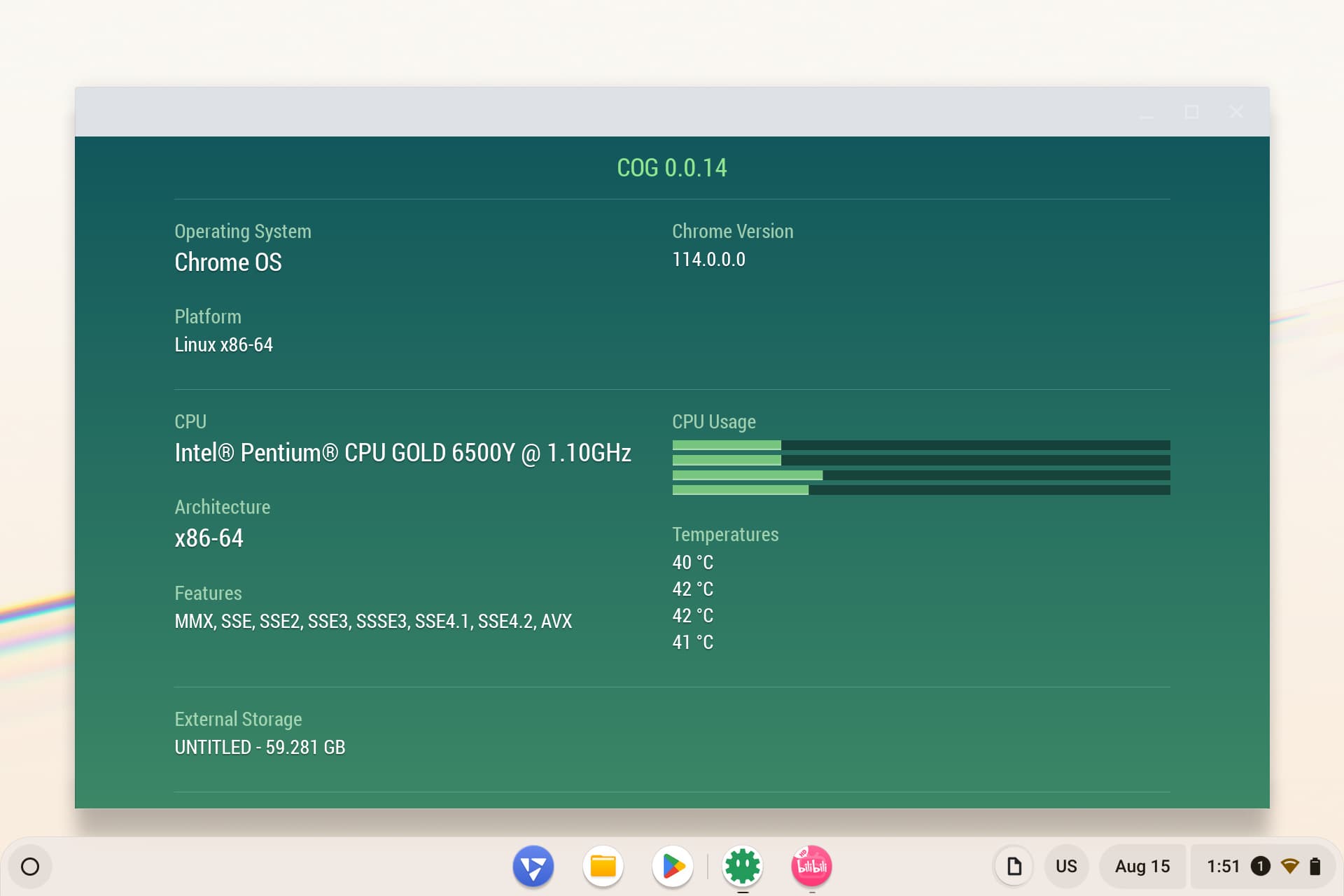Open the yellow Files app icon

click(603, 866)
